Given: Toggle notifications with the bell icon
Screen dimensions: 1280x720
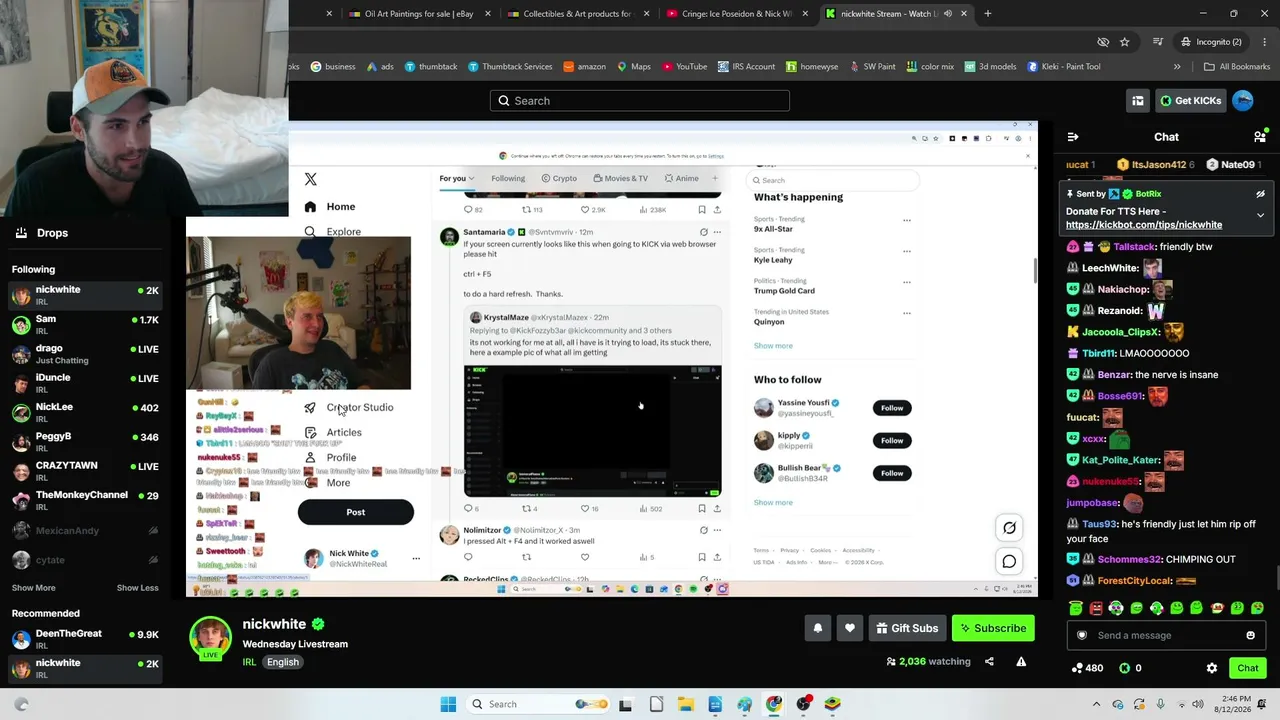Looking at the screenshot, I should 818,628.
